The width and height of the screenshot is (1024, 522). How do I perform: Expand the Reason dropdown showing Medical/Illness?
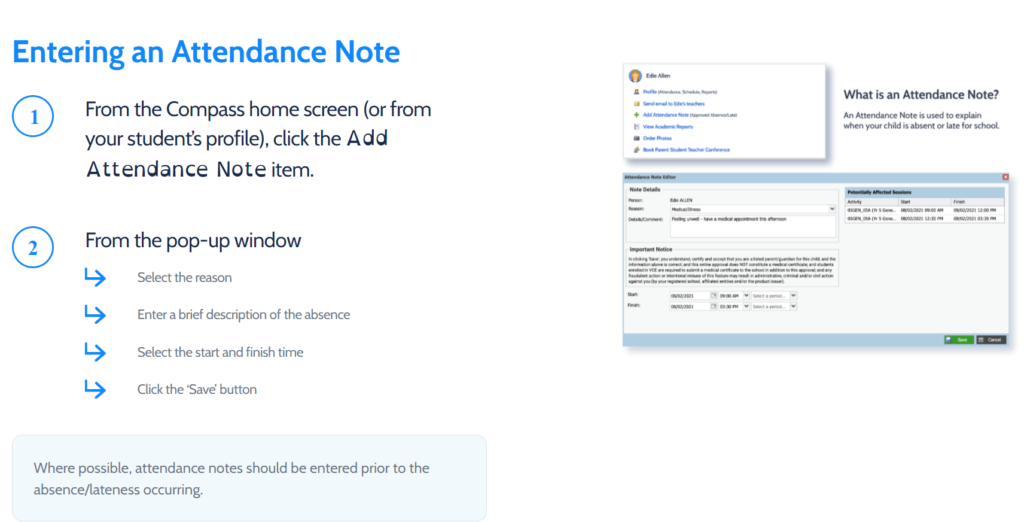(x=832, y=209)
